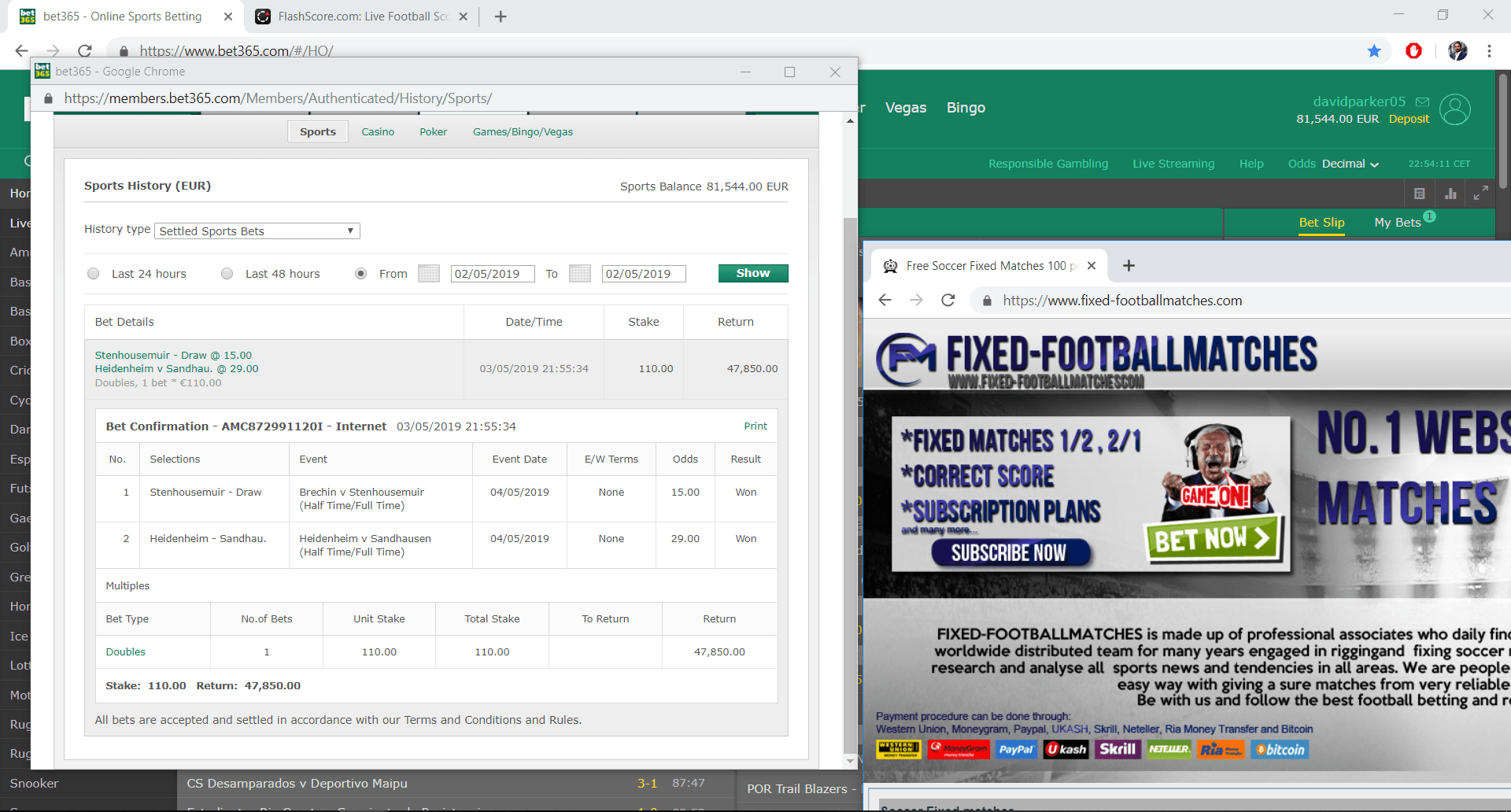Select Last 48 hours radio button
The image size is (1511, 812).
pos(227,274)
